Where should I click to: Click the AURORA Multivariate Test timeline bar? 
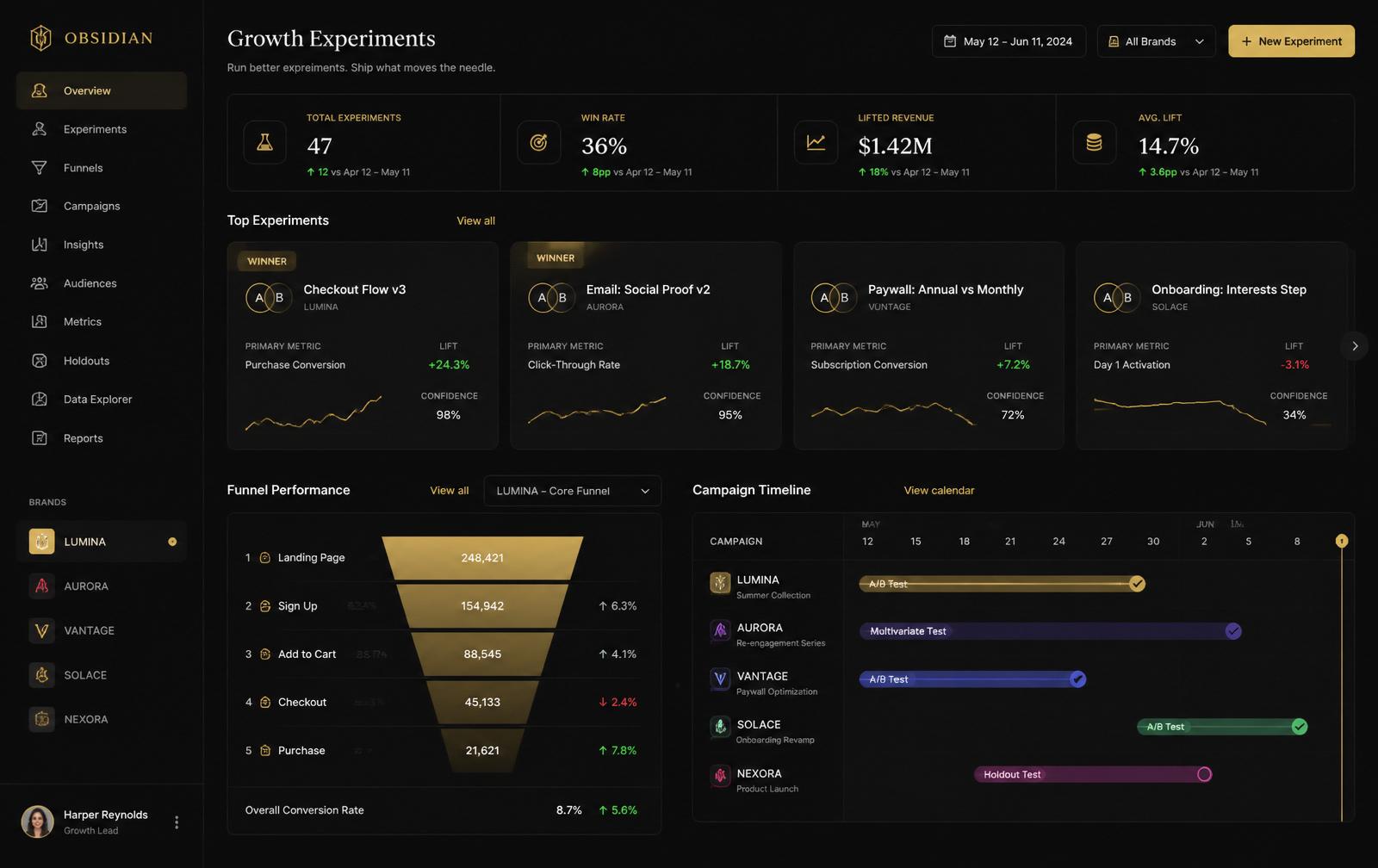[1050, 631]
